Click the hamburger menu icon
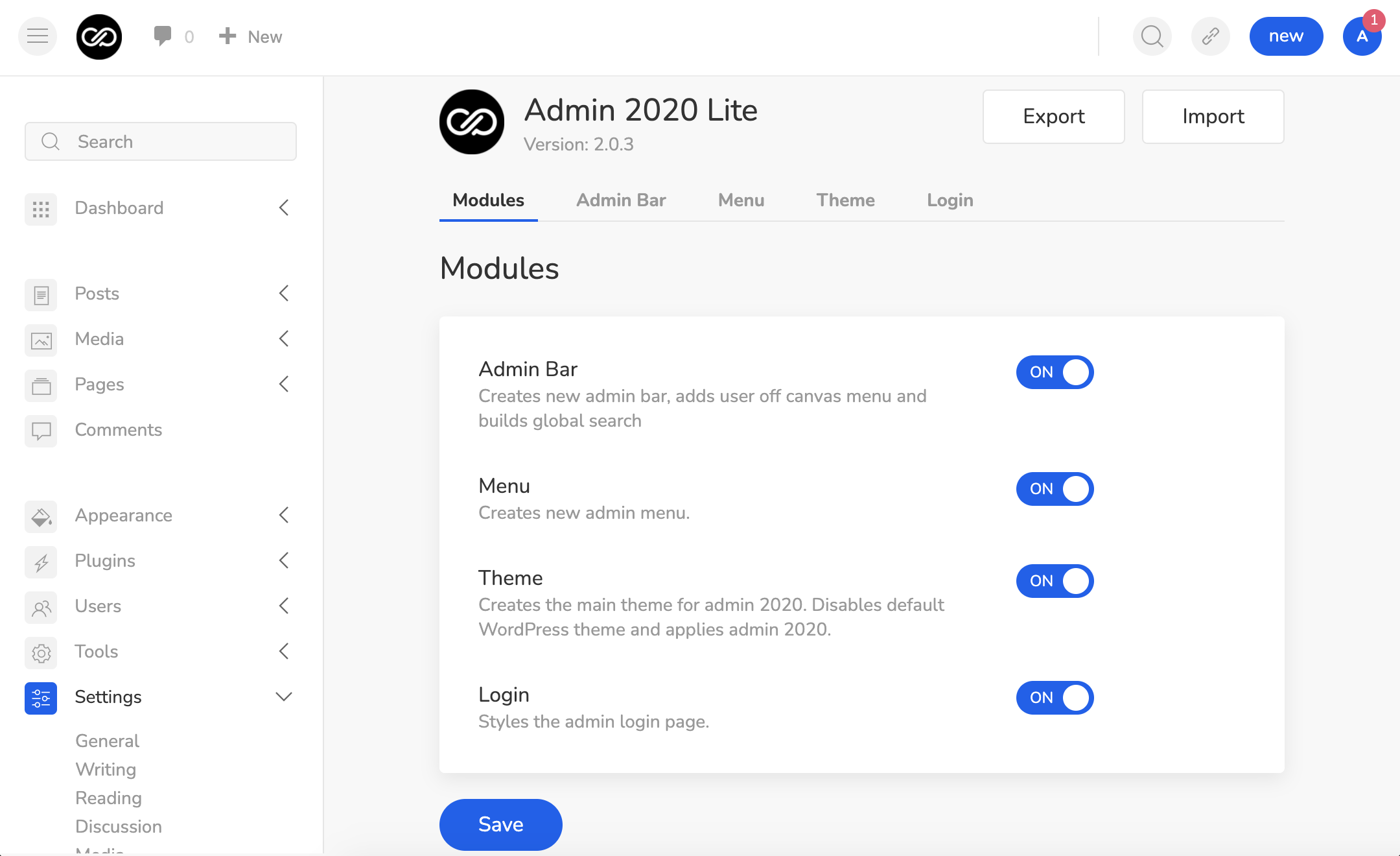The height and width of the screenshot is (856, 1400). [38, 36]
